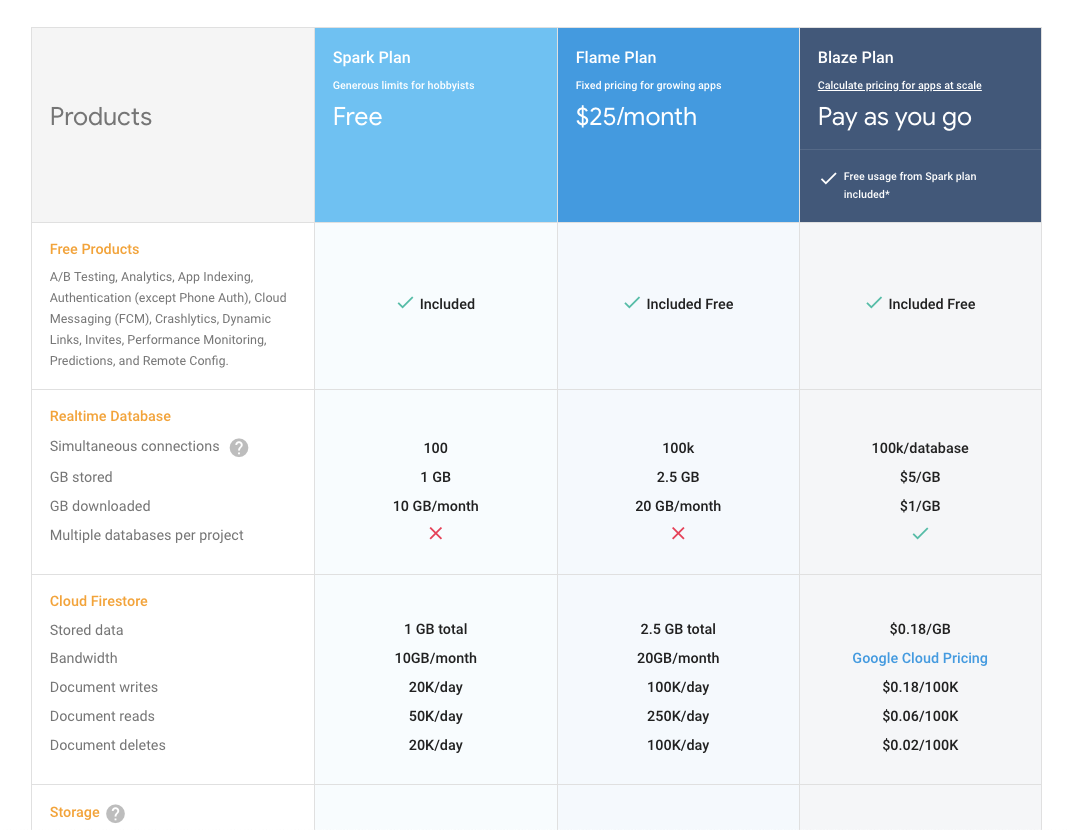
Task: Click Multiple databases per project label
Action: pos(147,535)
